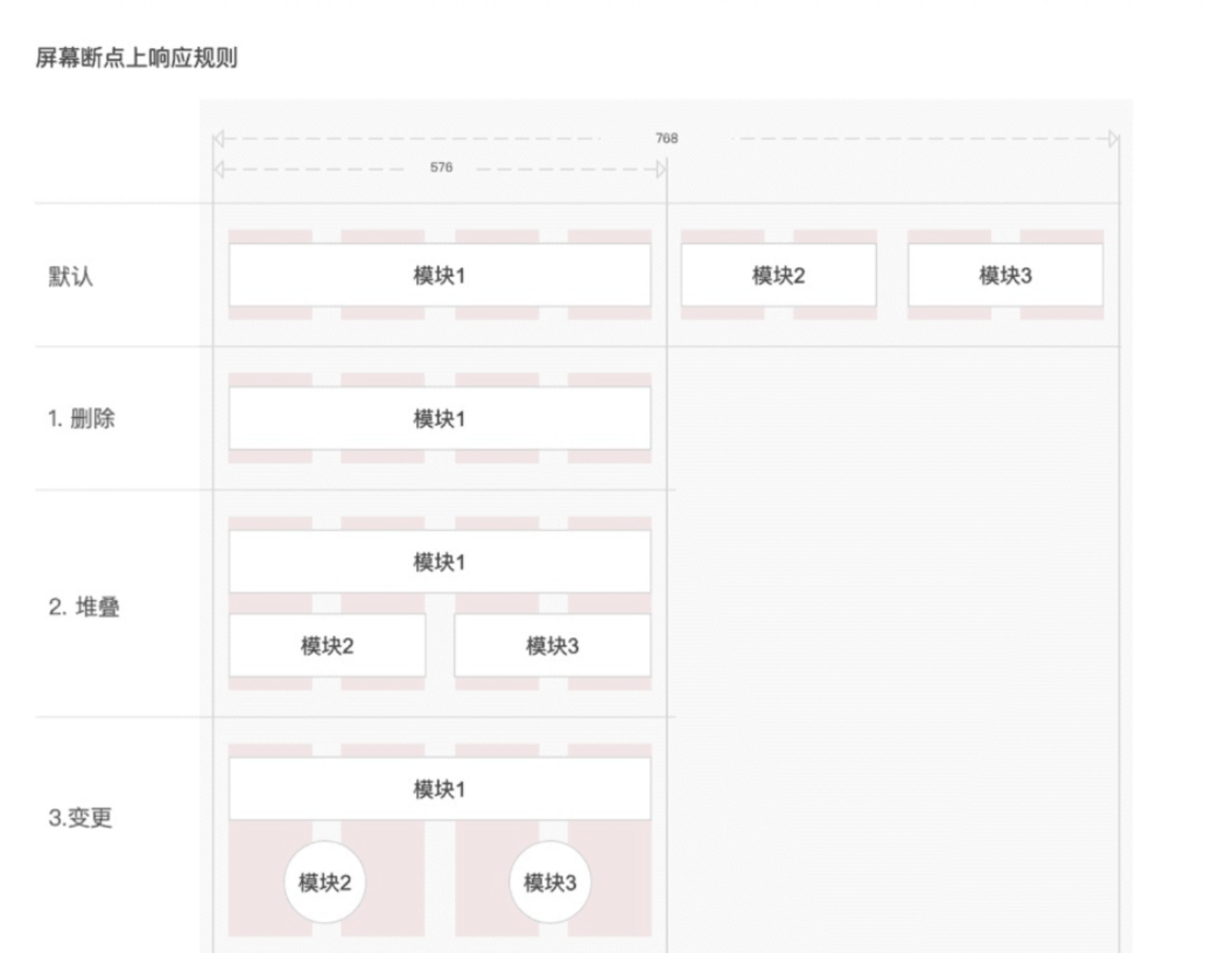Select the 768 breakpoint width label
This screenshot has width=1232, height=953.
(667, 138)
